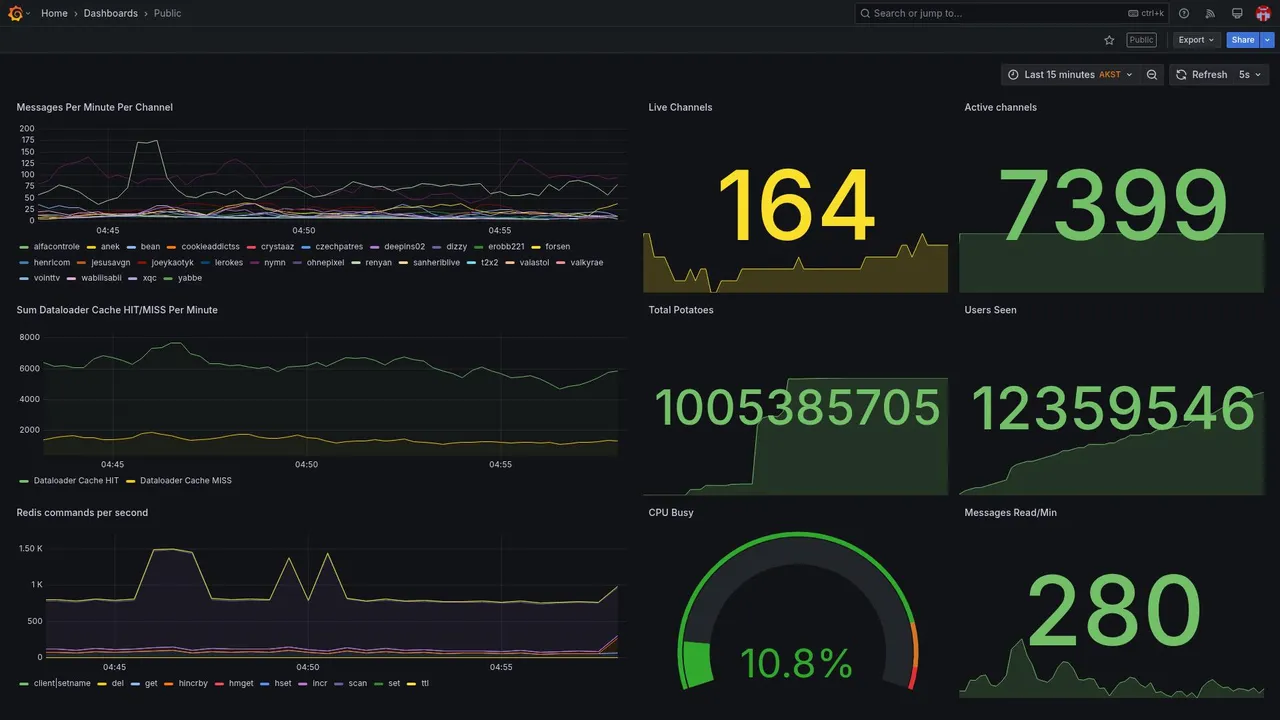Expand the 5s refresh interval dropdown
Screen dimensions: 1280x720
1250,75
